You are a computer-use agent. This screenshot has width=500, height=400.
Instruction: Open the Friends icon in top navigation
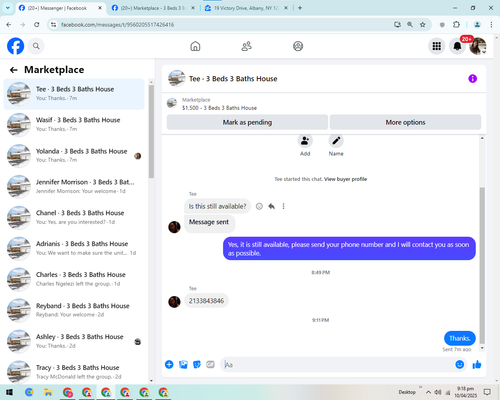pos(246,46)
